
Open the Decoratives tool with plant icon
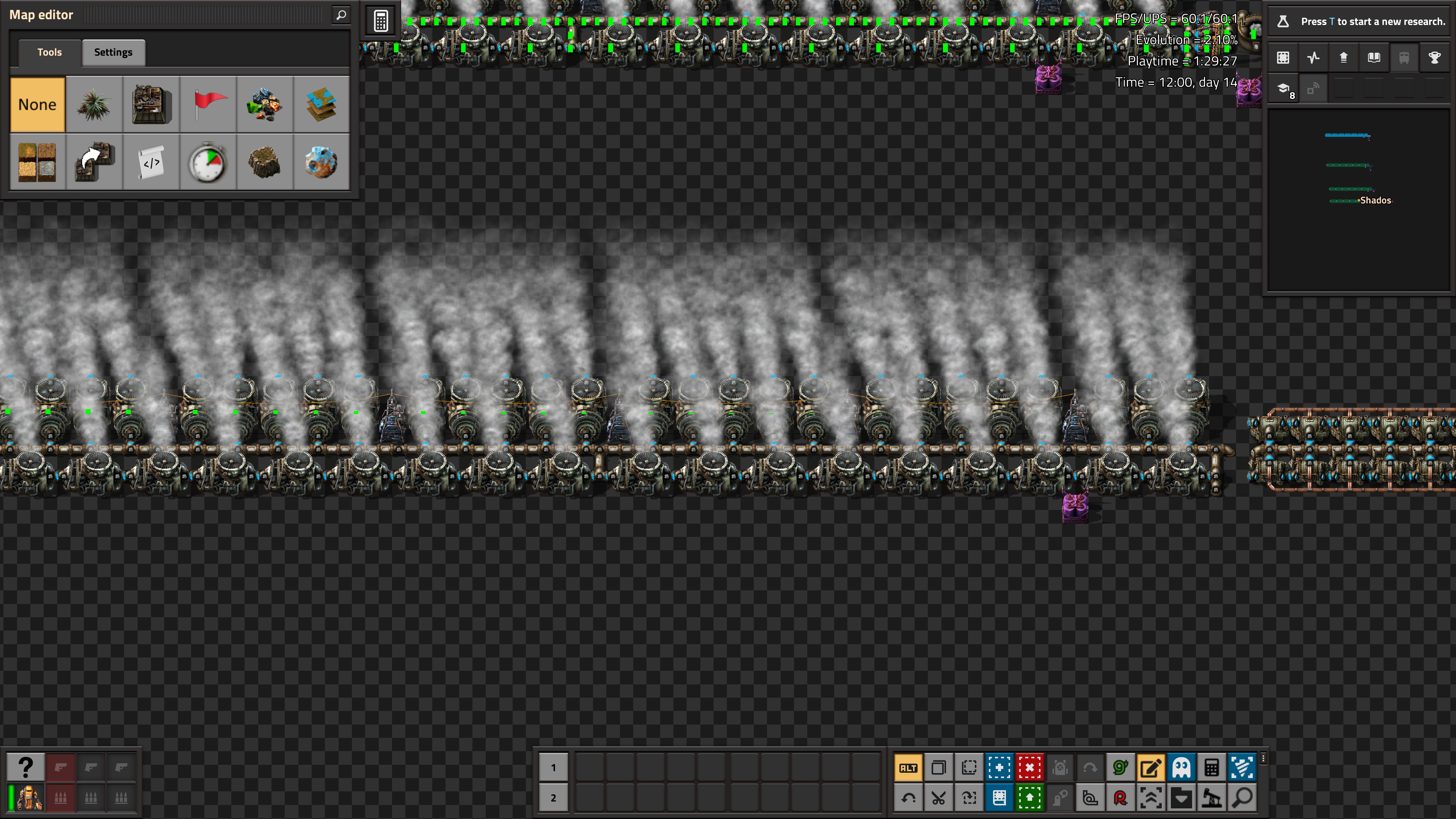(94, 105)
